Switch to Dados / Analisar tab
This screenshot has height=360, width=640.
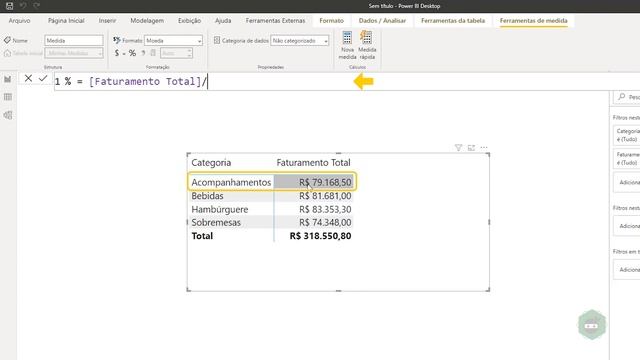pos(382,20)
